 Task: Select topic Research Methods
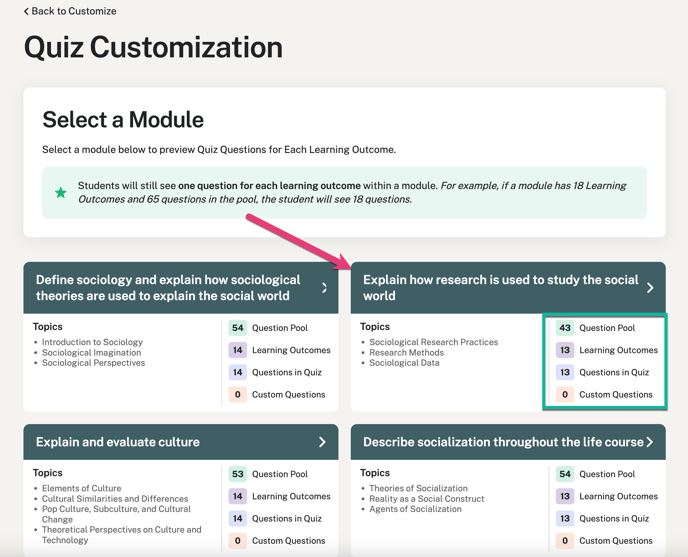[406, 352]
